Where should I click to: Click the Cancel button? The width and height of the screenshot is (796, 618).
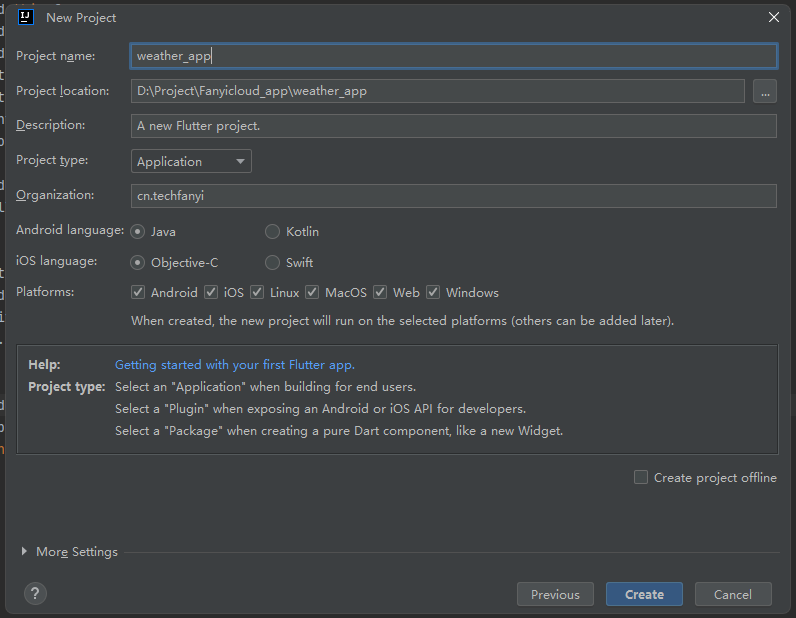tap(733, 594)
